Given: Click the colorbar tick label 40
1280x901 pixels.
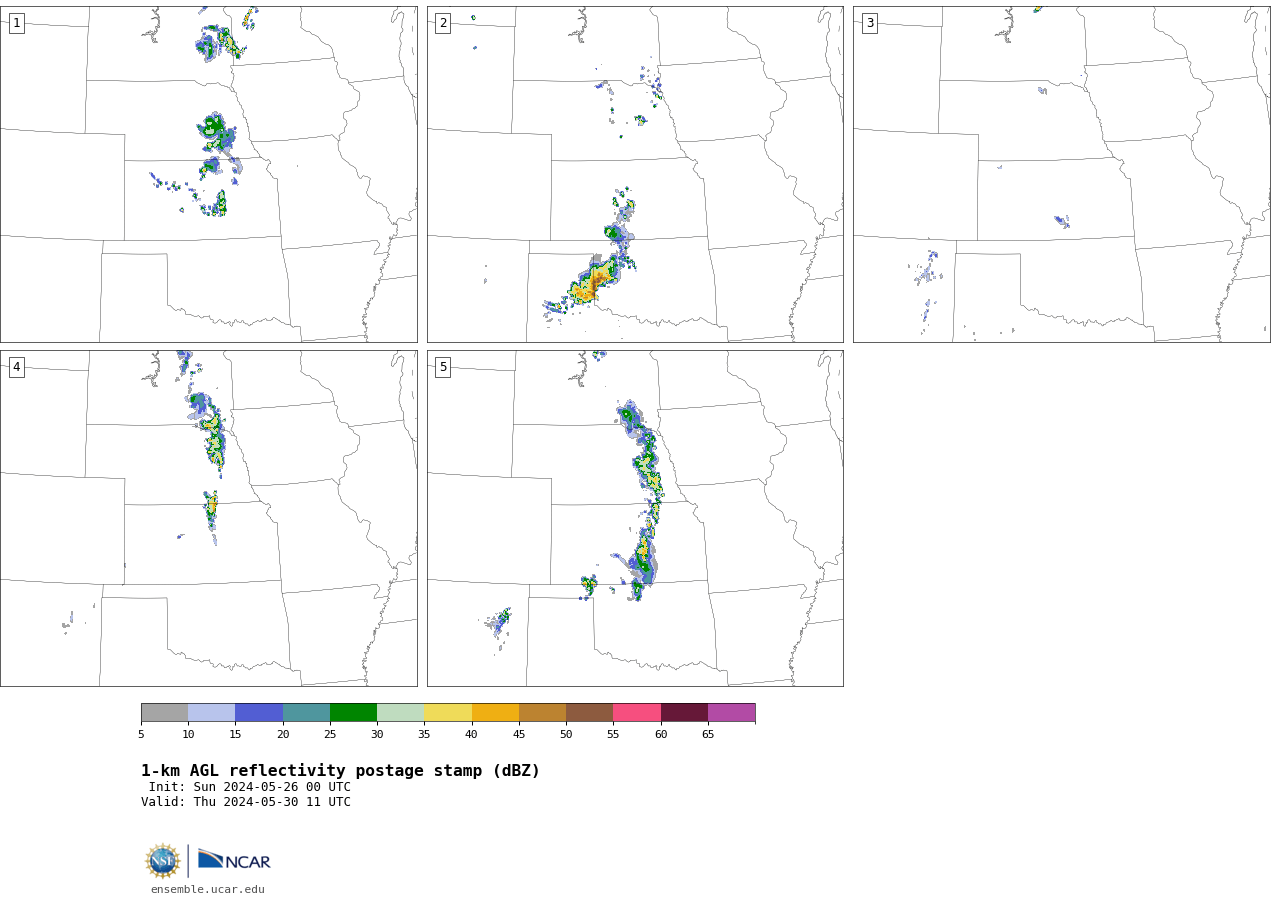Looking at the screenshot, I should (472, 735).
